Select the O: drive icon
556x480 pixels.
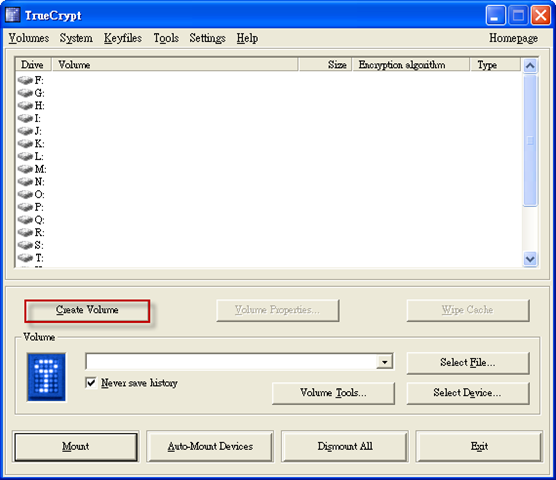(x=25, y=194)
